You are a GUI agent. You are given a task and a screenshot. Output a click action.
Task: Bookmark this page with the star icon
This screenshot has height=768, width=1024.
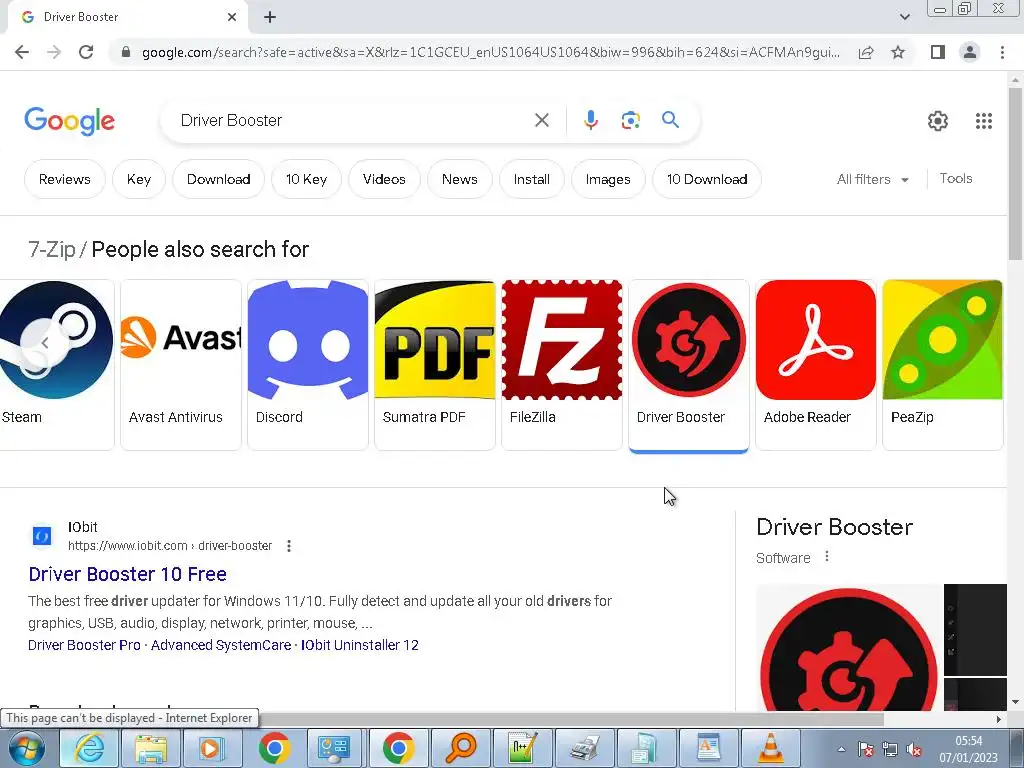[898, 52]
